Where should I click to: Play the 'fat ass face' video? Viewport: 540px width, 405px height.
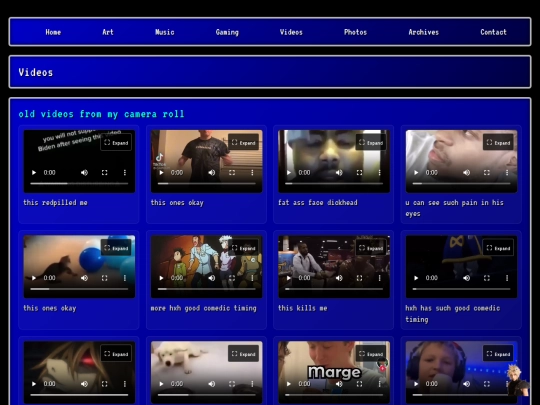pos(289,173)
